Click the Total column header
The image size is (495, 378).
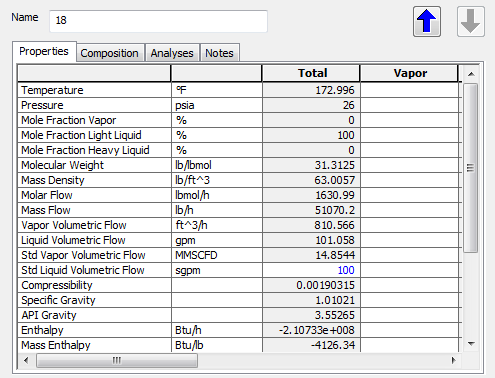[x=311, y=73]
